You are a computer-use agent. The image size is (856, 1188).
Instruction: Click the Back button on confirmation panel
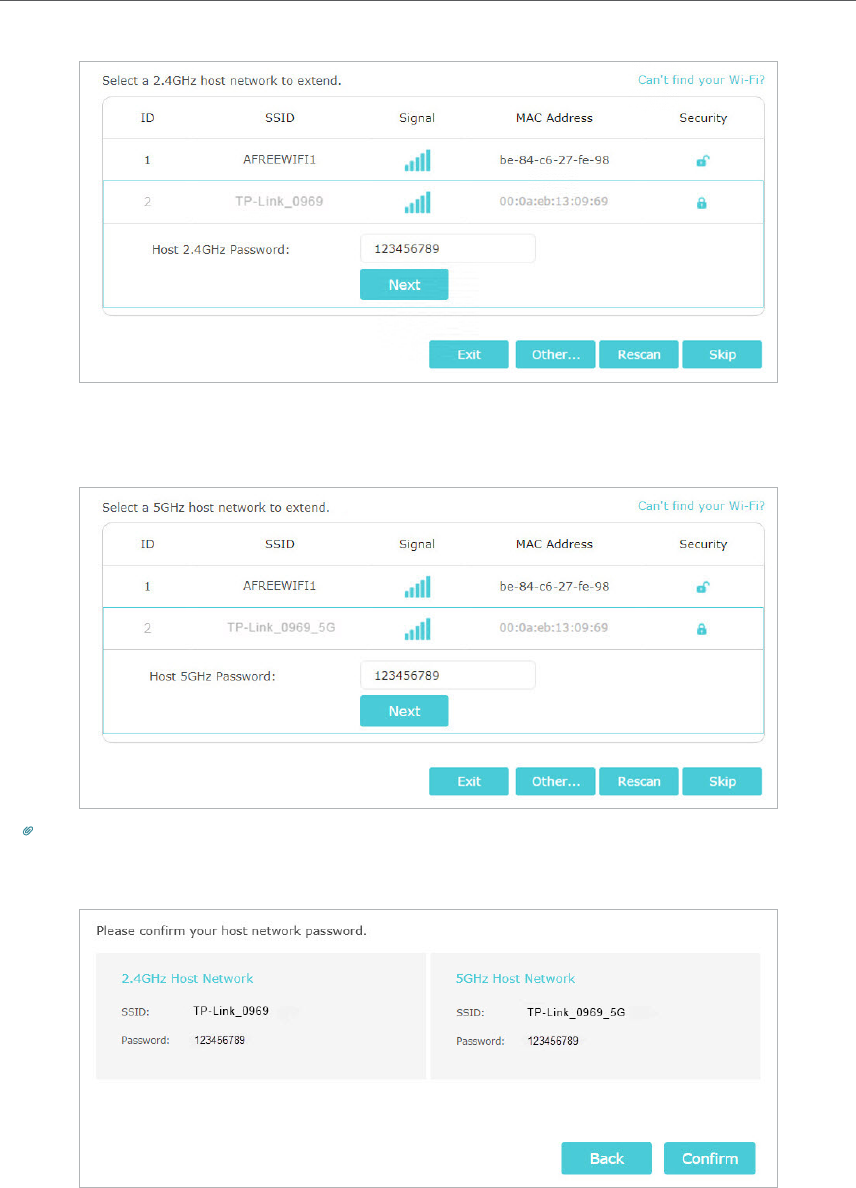(607, 1158)
